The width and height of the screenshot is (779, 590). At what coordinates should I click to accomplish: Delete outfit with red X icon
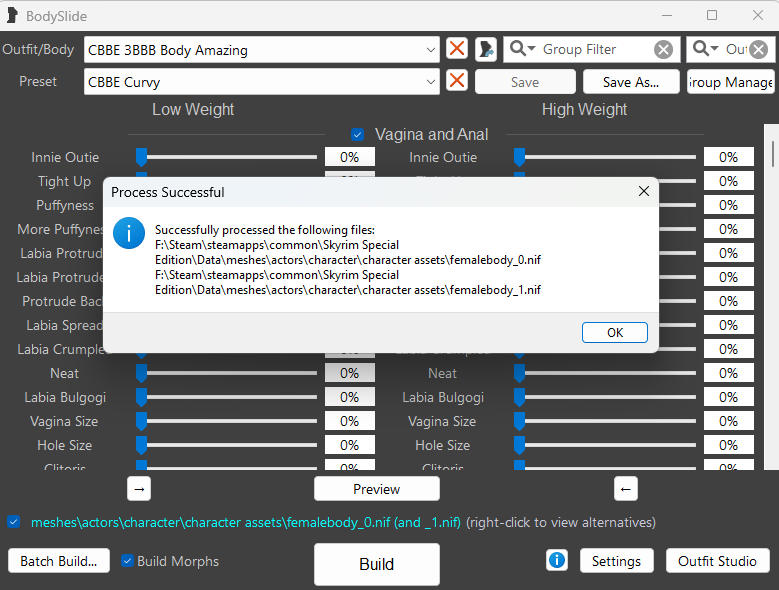point(457,49)
